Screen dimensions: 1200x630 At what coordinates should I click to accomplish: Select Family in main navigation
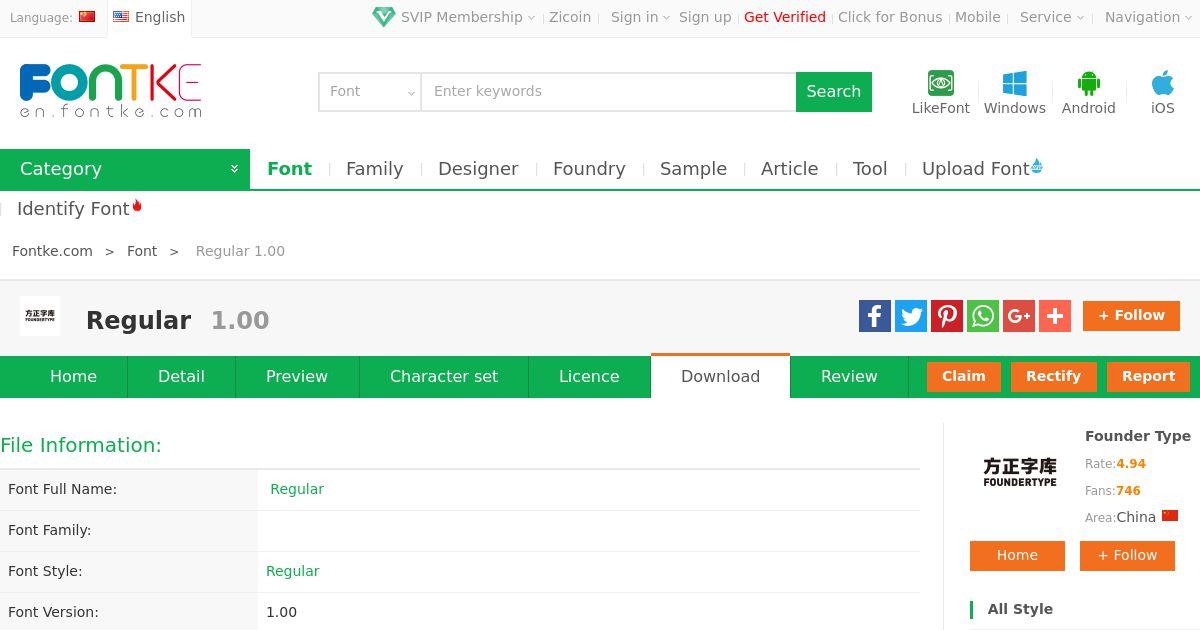(x=375, y=169)
